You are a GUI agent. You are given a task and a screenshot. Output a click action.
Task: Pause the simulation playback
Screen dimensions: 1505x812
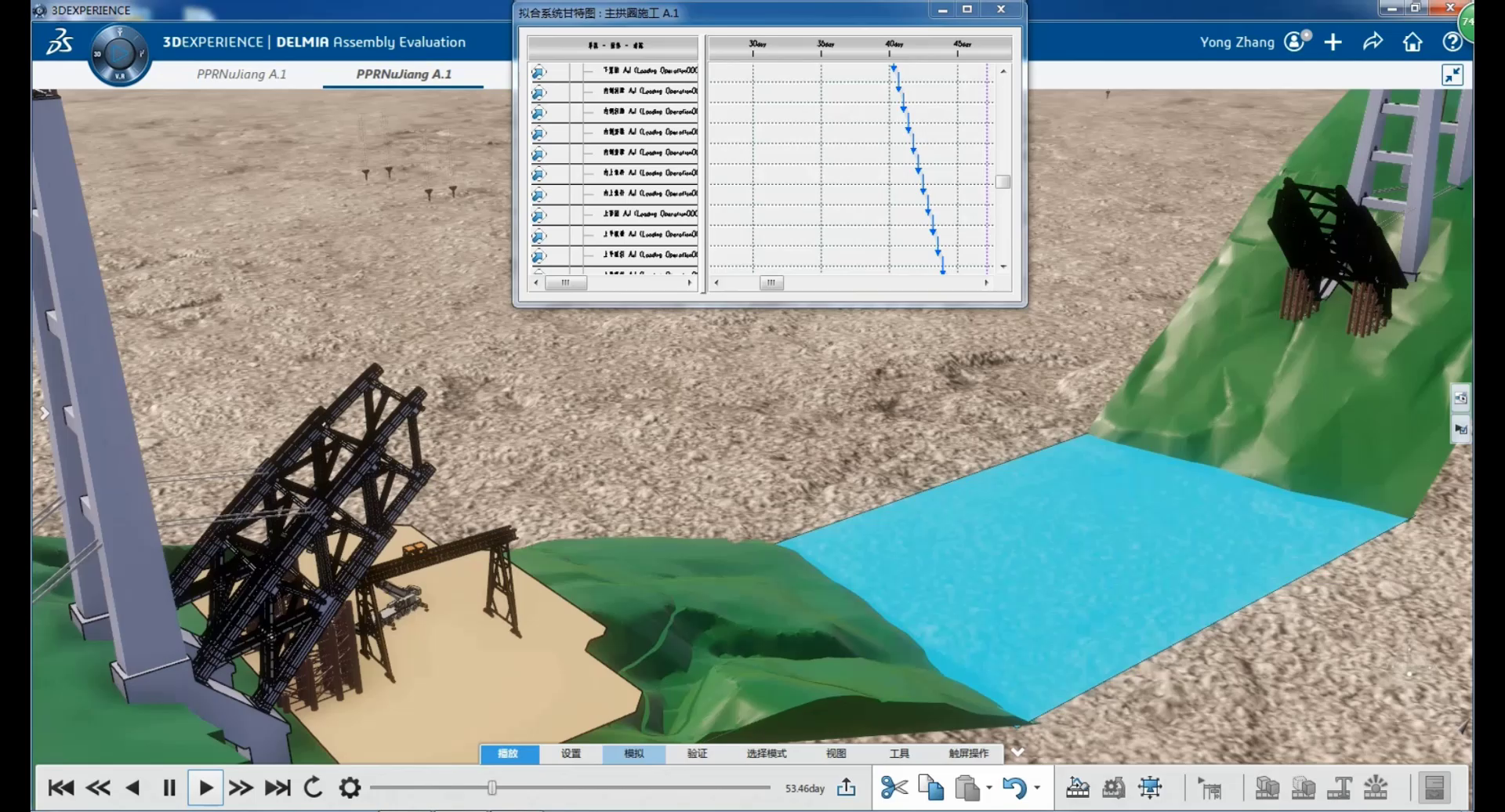pyautogui.click(x=169, y=787)
